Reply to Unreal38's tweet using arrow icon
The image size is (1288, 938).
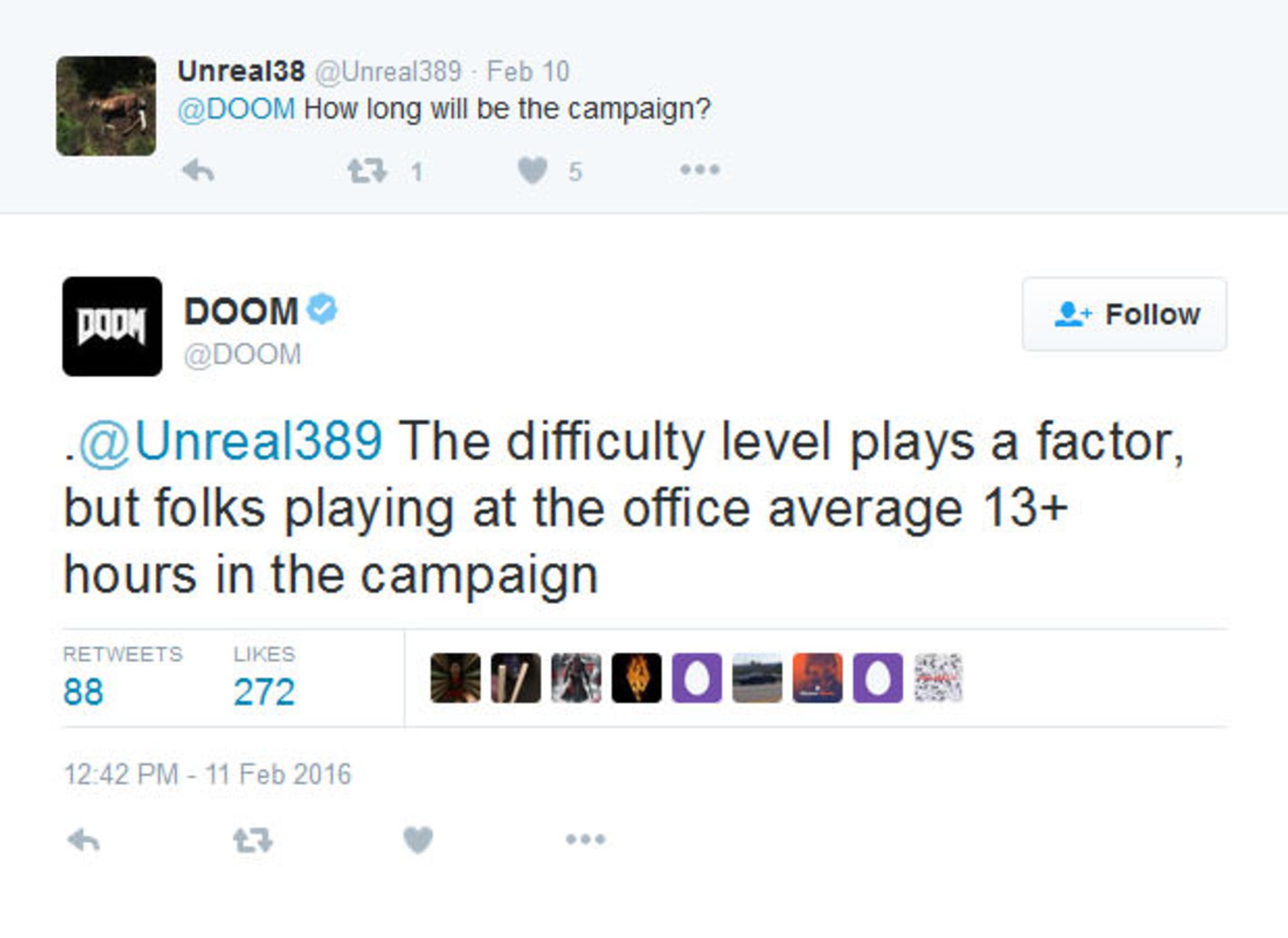(198, 171)
